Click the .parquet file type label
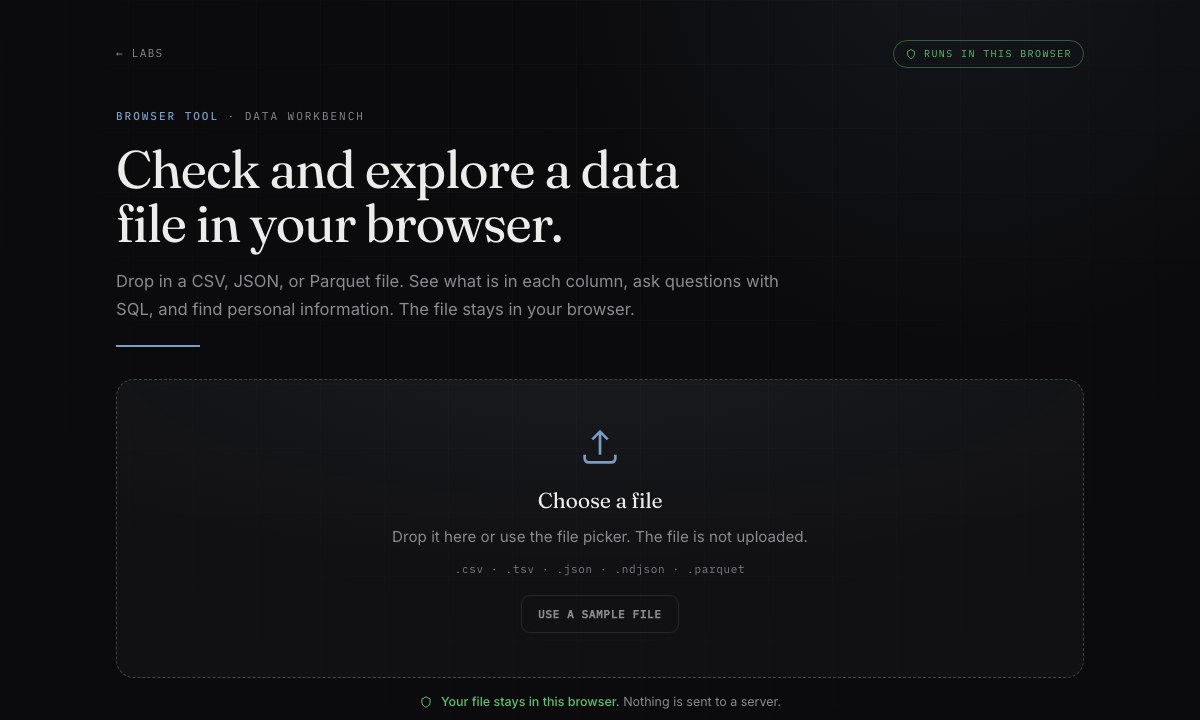Viewport: 1200px width, 720px height. click(716, 569)
